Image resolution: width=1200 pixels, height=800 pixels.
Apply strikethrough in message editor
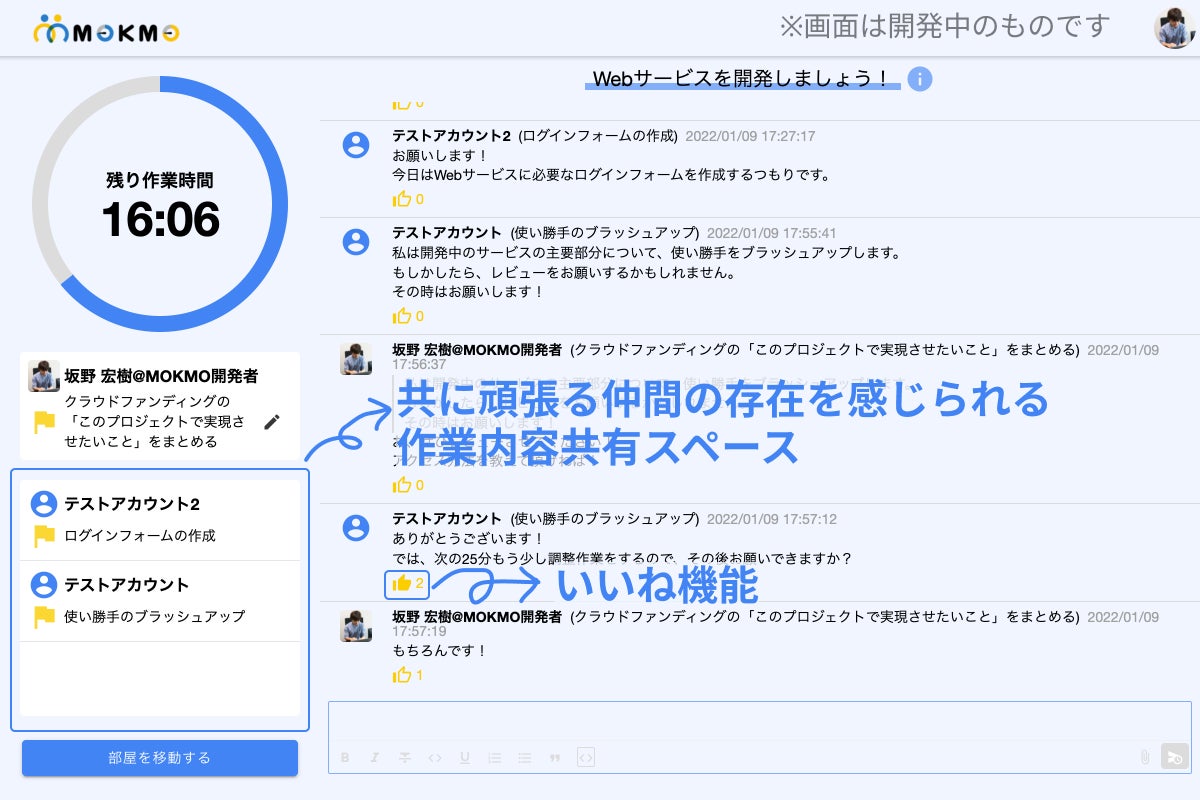(x=404, y=758)
